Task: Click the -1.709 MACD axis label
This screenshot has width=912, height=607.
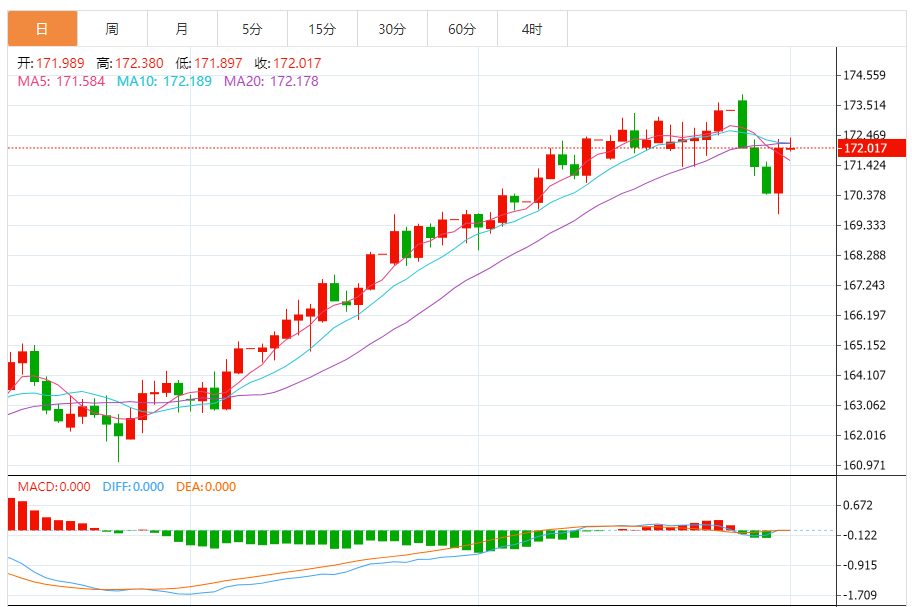Action: coord(860,595)
